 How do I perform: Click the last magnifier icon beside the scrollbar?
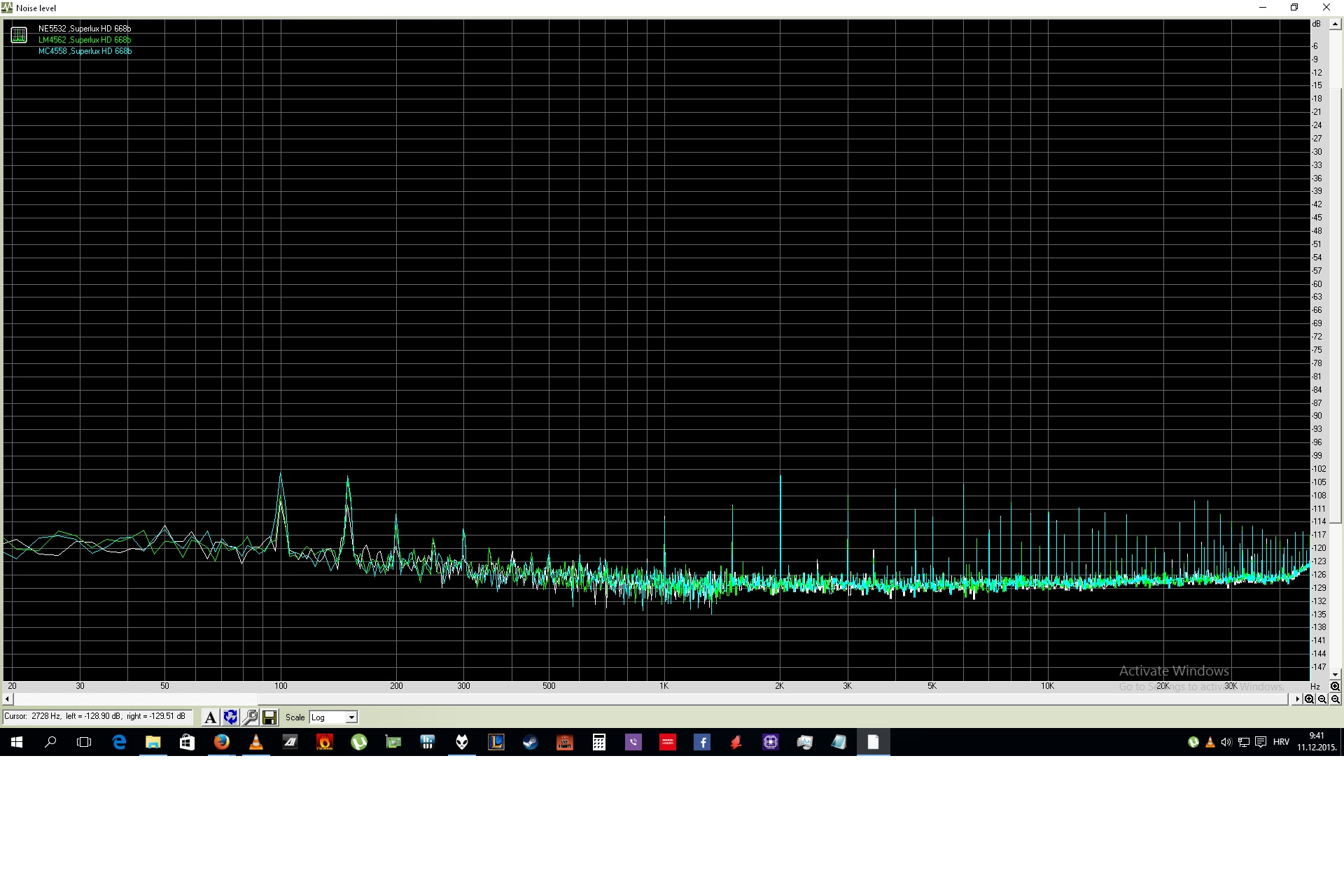(1335, 699)
